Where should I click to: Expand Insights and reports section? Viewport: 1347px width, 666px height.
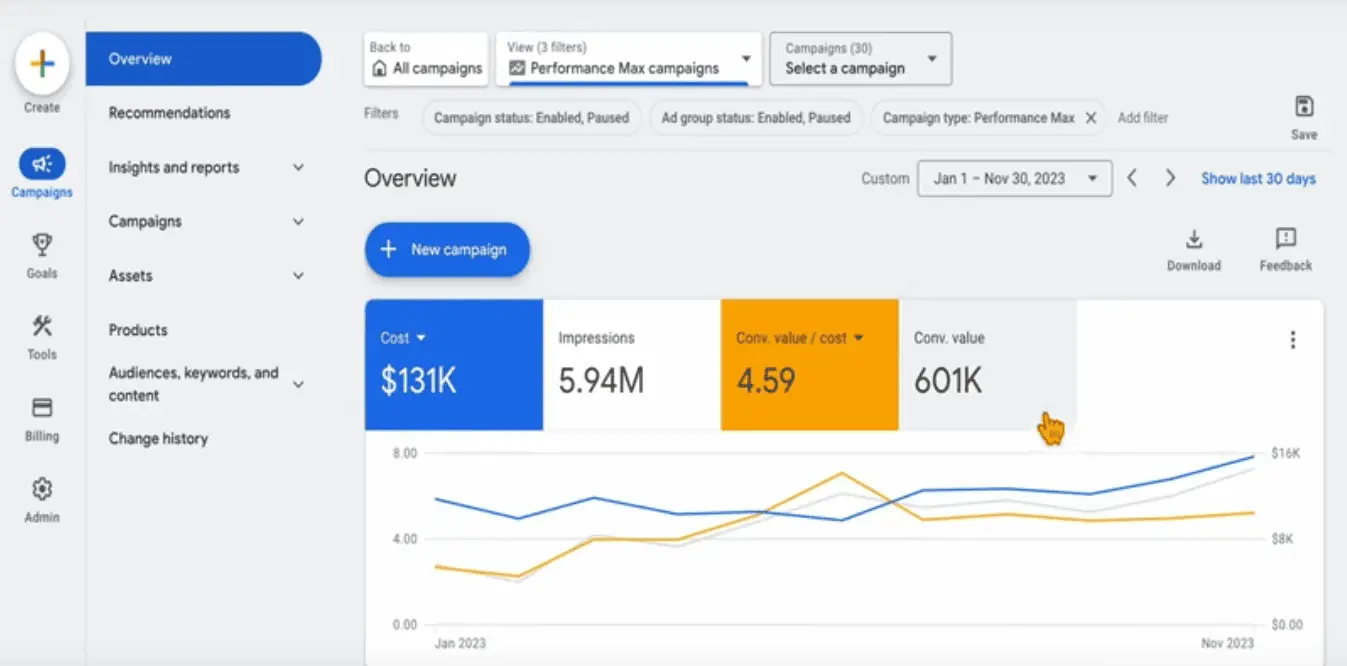click(x=298, y=168)
